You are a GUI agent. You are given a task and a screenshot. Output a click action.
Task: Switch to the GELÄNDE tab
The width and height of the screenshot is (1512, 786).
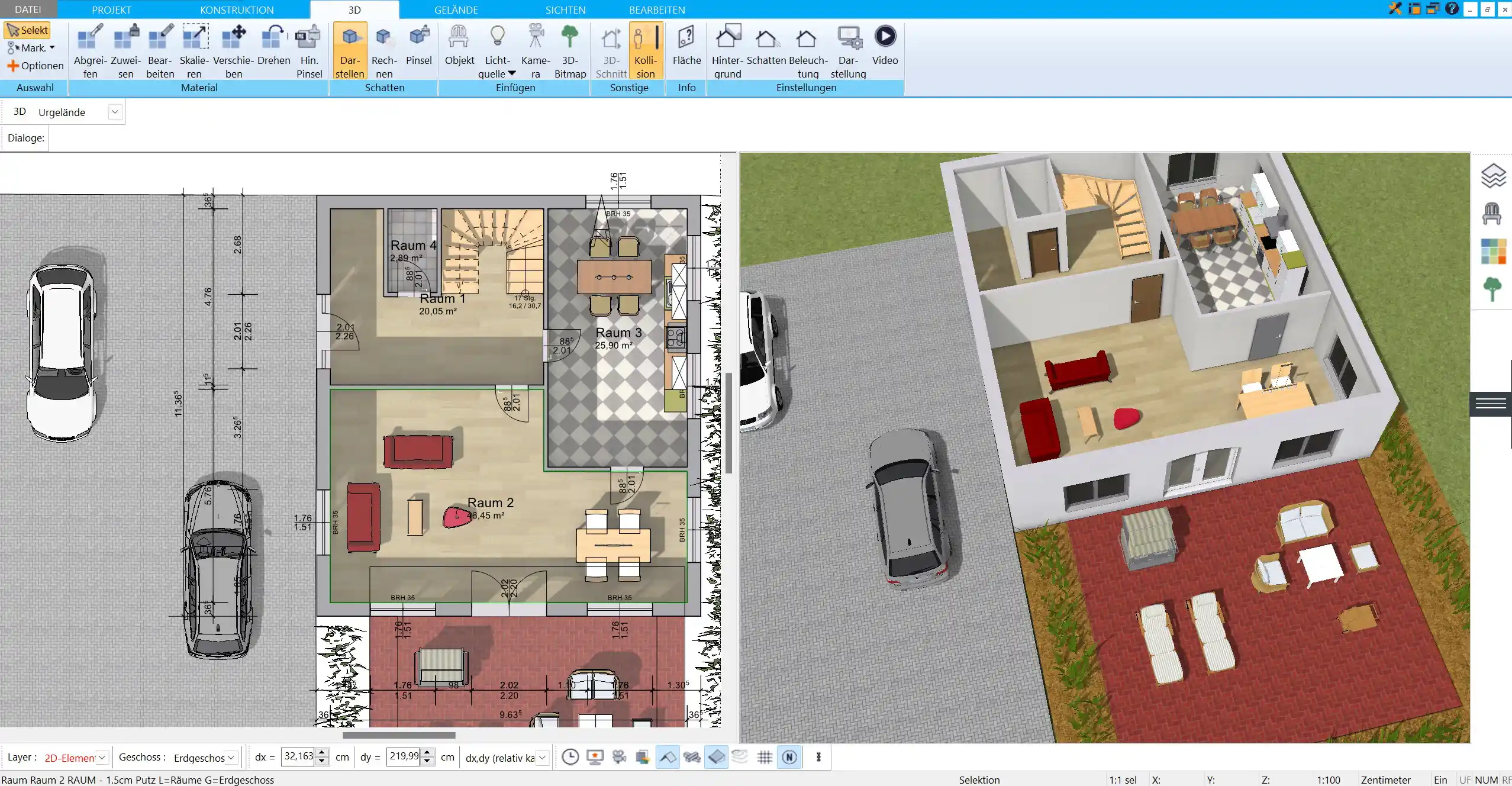click(456, 9)
